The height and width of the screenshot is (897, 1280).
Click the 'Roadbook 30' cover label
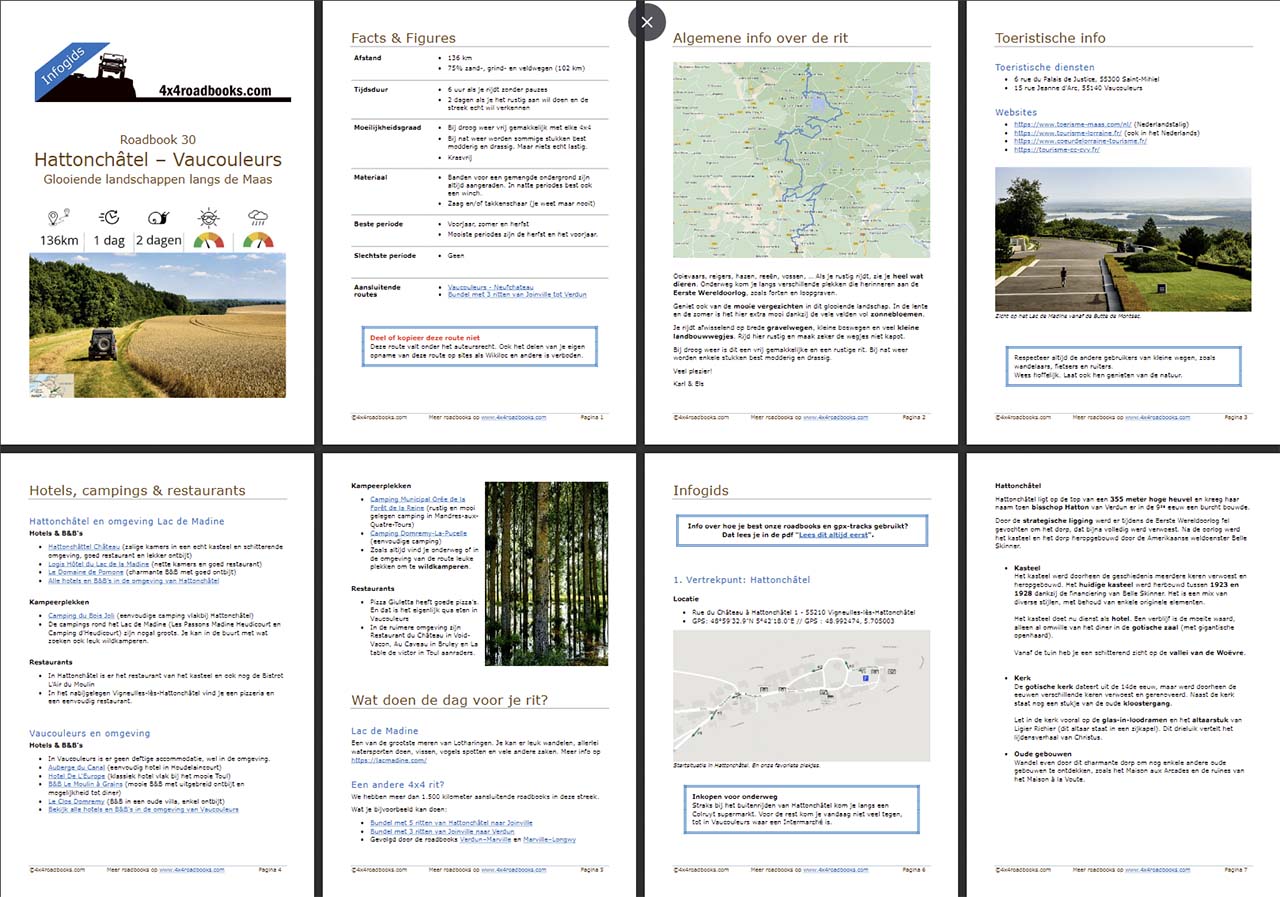point(158,140)
